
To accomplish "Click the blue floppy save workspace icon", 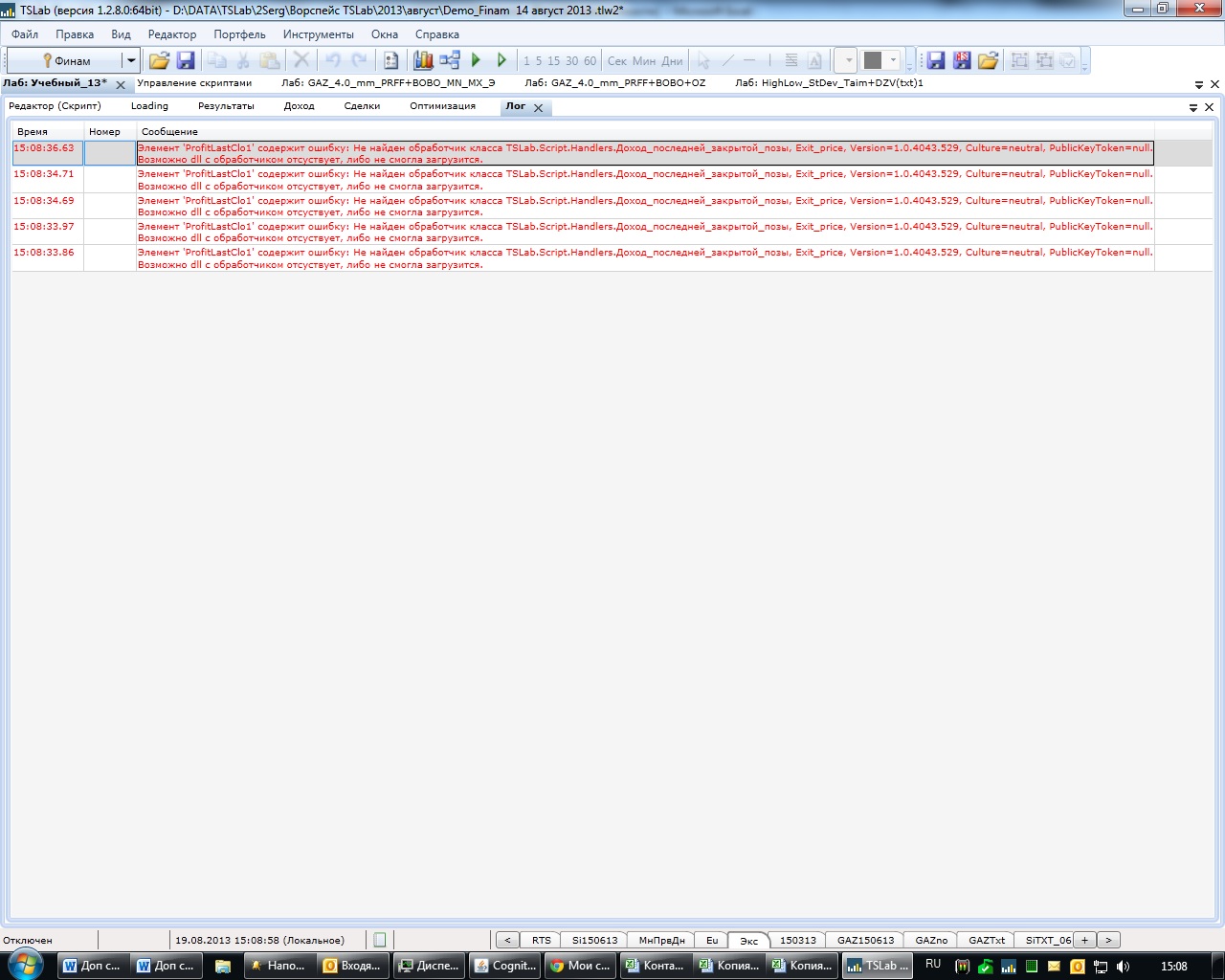I will 936,60.
